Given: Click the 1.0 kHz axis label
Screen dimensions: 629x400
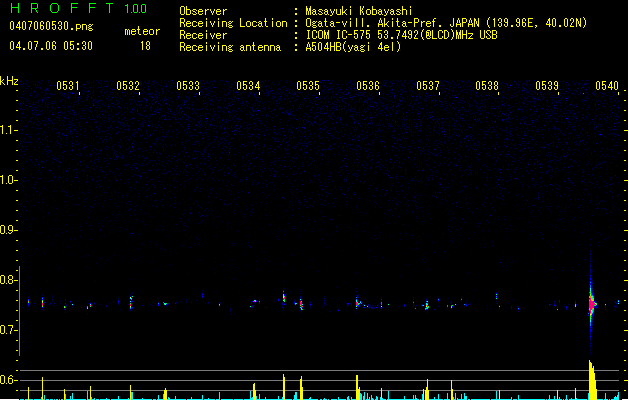Looking at the screenshot, I should [8, 180].
